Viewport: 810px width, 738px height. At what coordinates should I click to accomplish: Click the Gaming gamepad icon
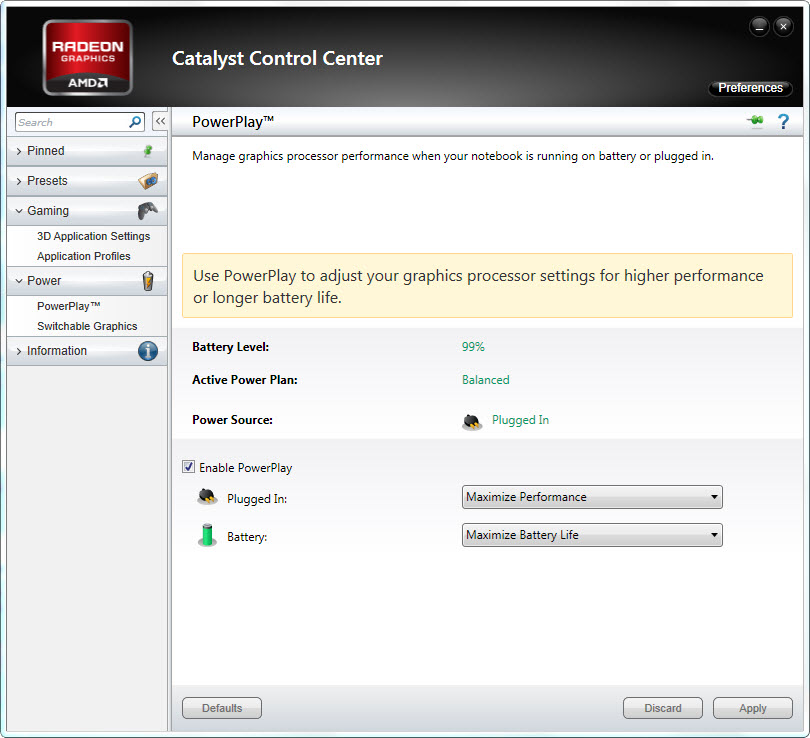click(x=147, y=211)
